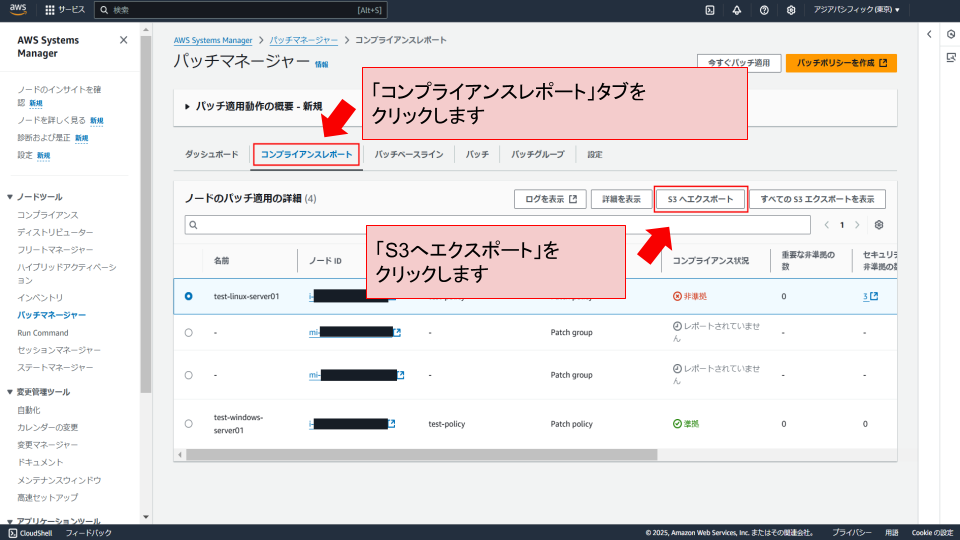Open the services grid menu icon
The width and height of the screenshot is (960, 540).
click(49, 10)
